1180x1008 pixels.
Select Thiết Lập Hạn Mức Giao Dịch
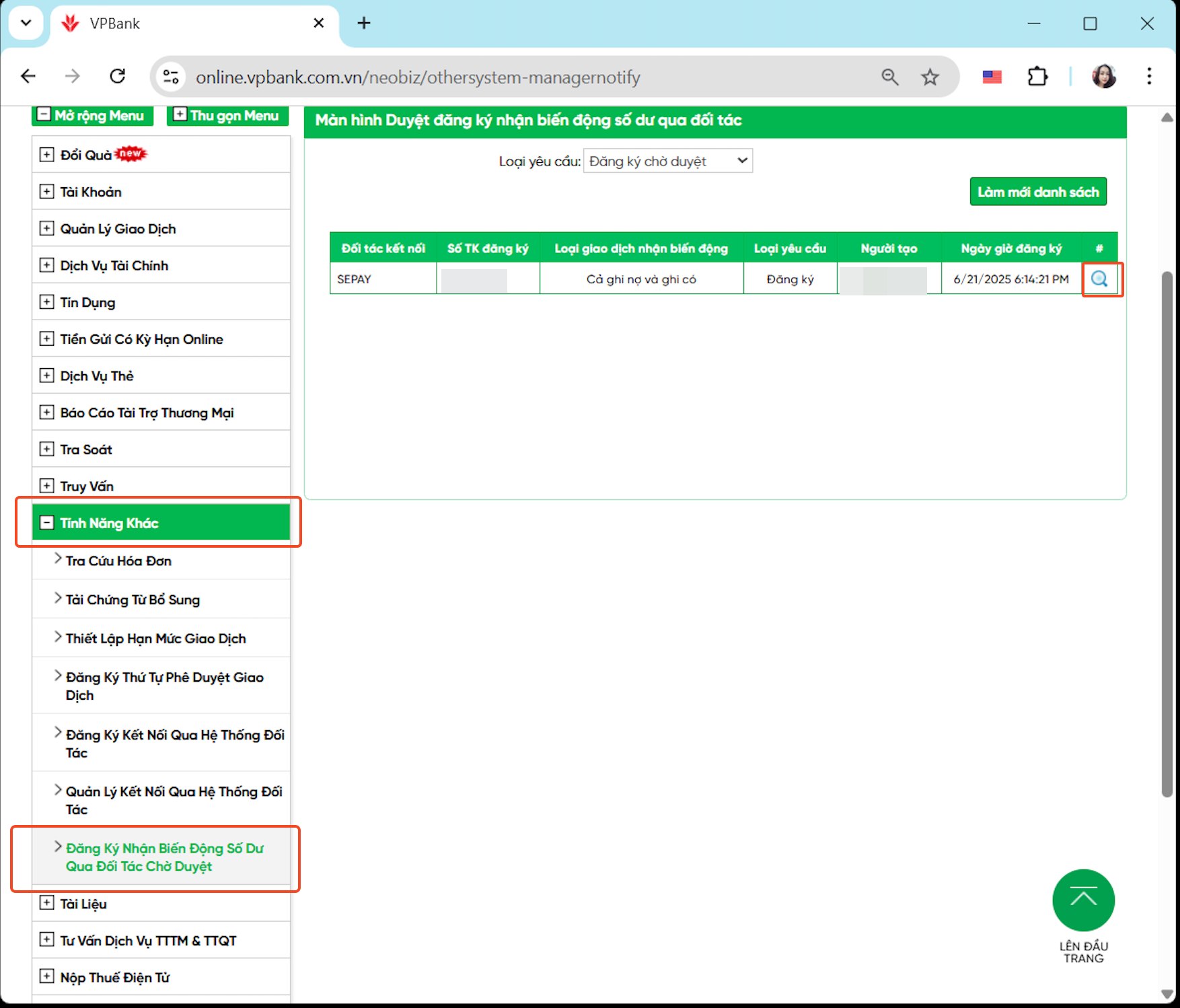point(155,638)
